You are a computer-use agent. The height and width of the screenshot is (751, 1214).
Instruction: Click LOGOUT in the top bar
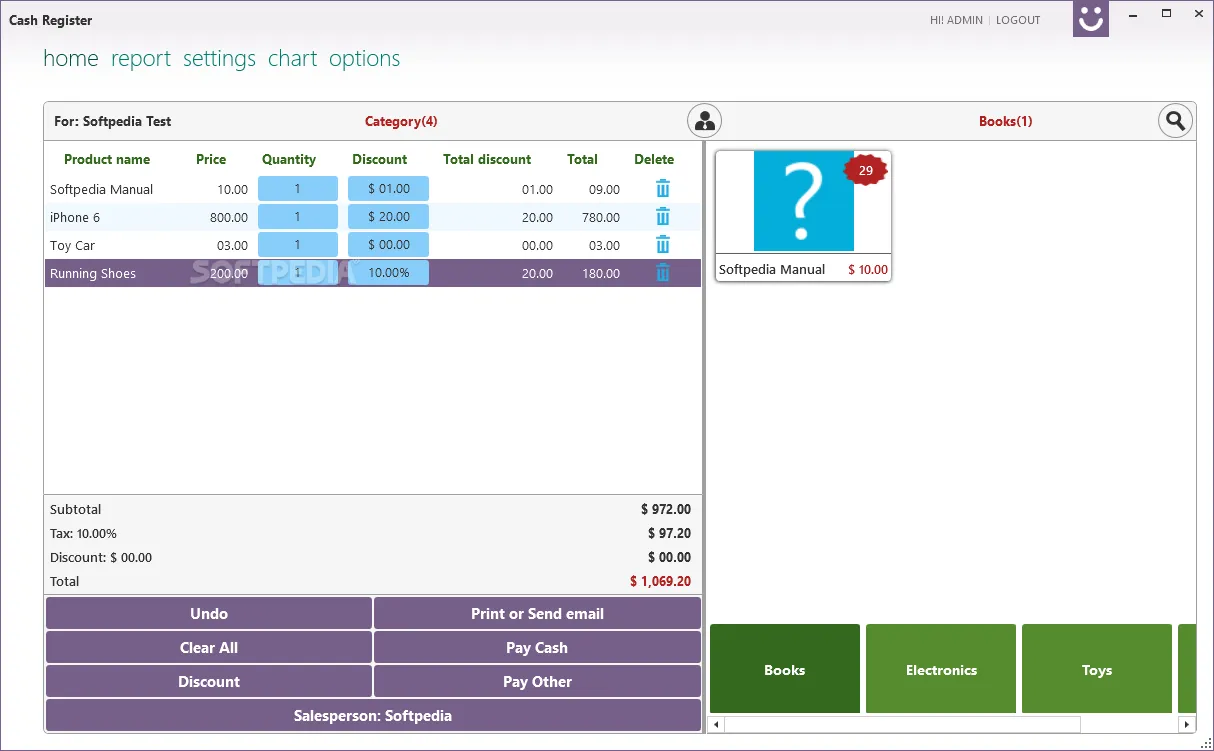pos(1018,19)
